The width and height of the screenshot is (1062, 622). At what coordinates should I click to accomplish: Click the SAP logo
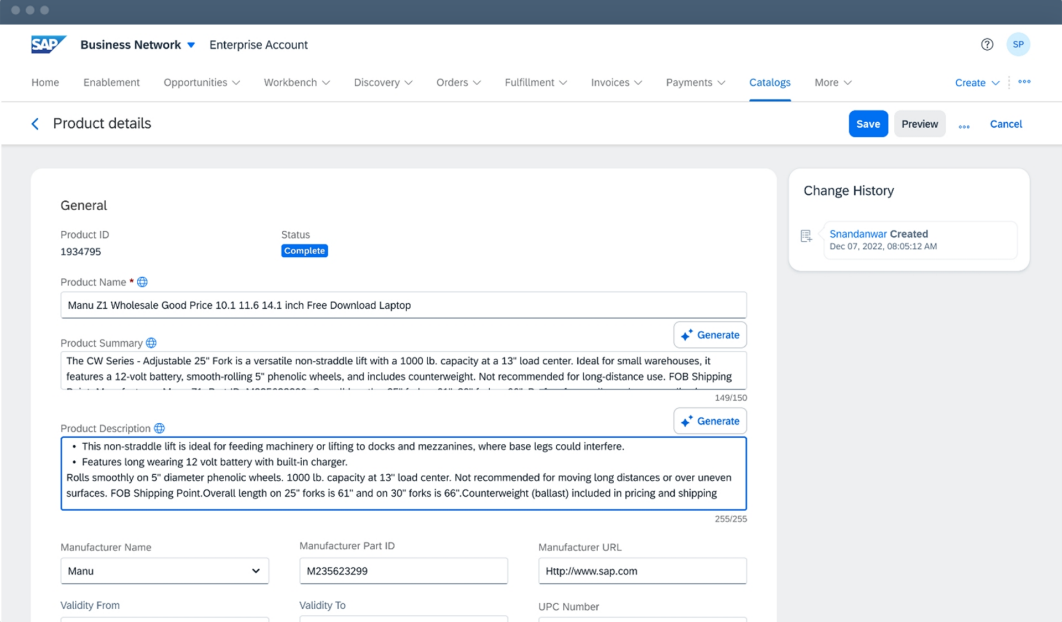[48, 45]
